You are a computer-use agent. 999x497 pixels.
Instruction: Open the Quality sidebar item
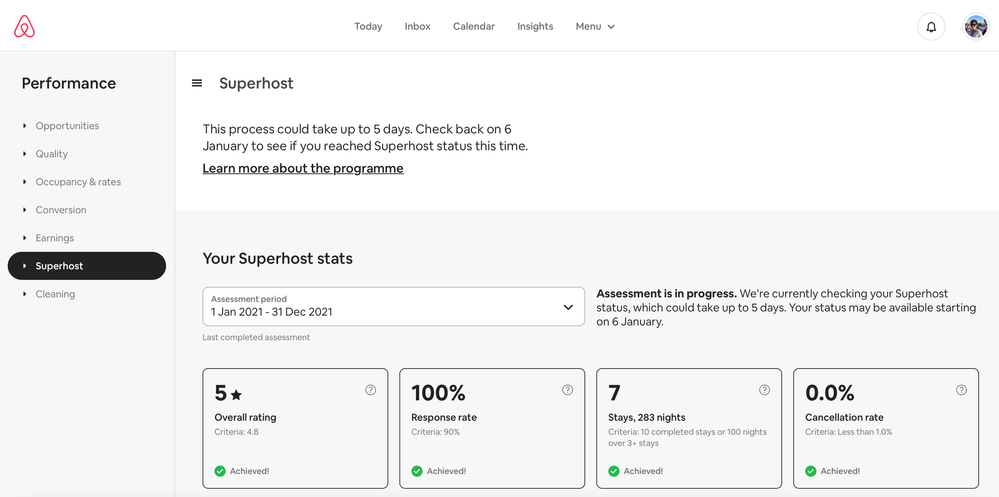tap(52, 154)
